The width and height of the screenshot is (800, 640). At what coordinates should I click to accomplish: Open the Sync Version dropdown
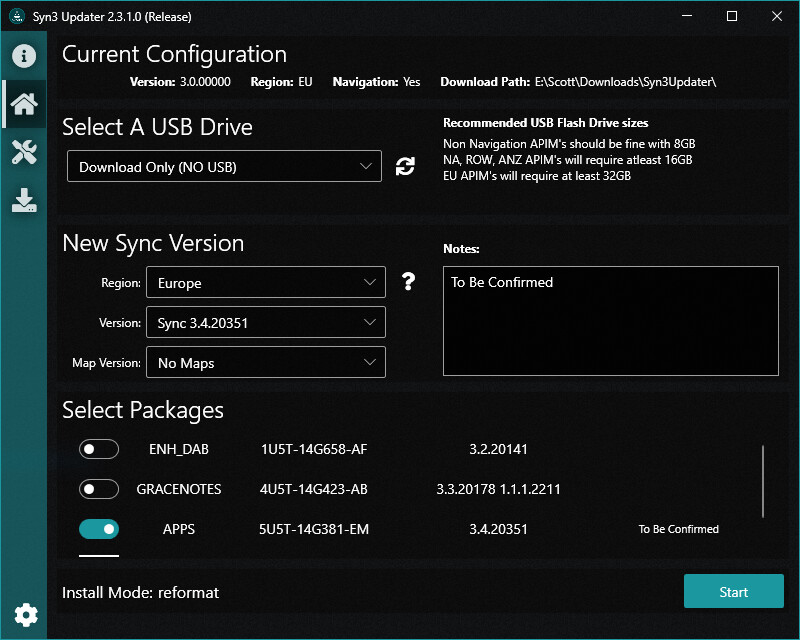(265, 323)
